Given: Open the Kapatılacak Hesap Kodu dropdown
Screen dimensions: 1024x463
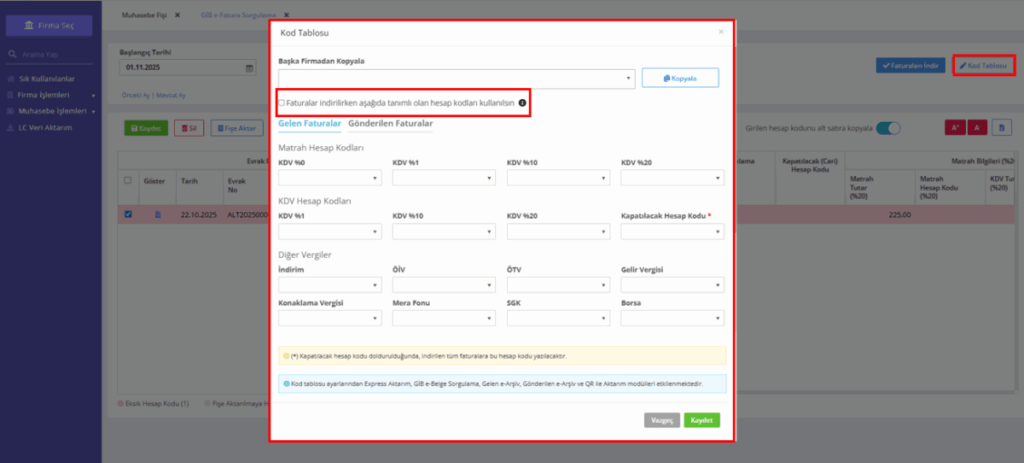Looking at the screenshot, I should (x=673, y=231).
